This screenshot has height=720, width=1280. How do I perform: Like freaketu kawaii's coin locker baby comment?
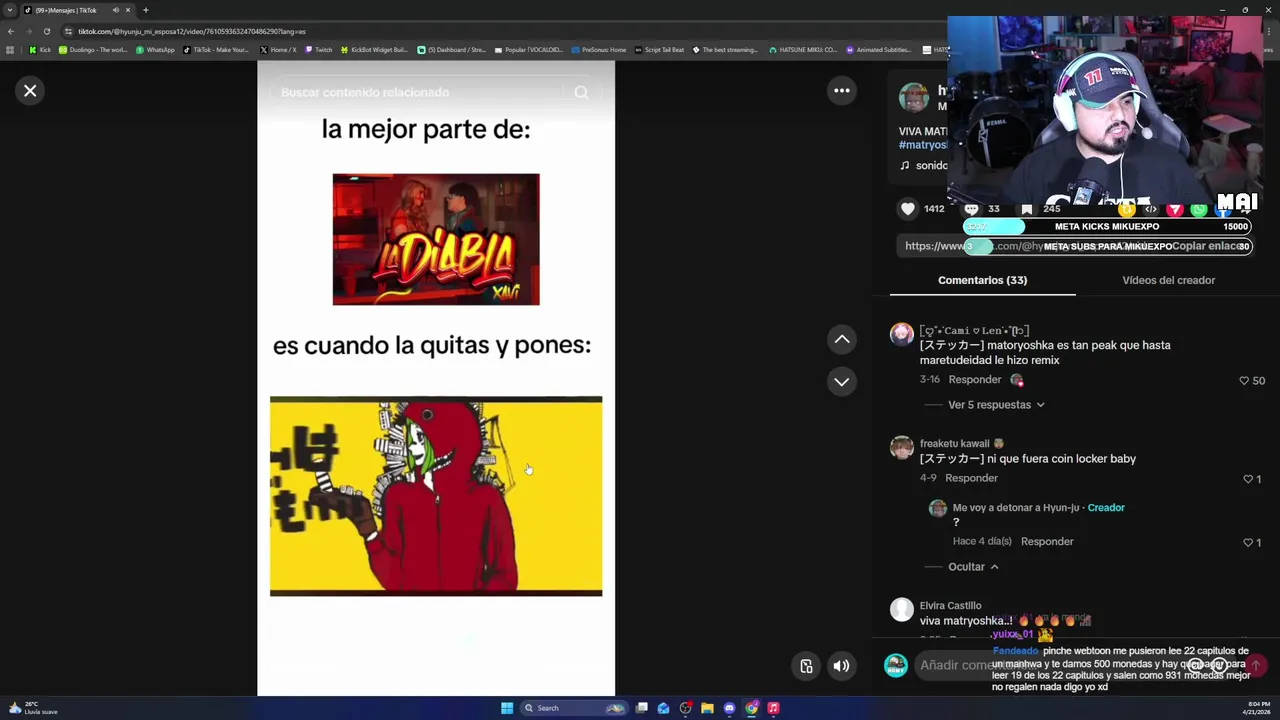(1247, 479)
